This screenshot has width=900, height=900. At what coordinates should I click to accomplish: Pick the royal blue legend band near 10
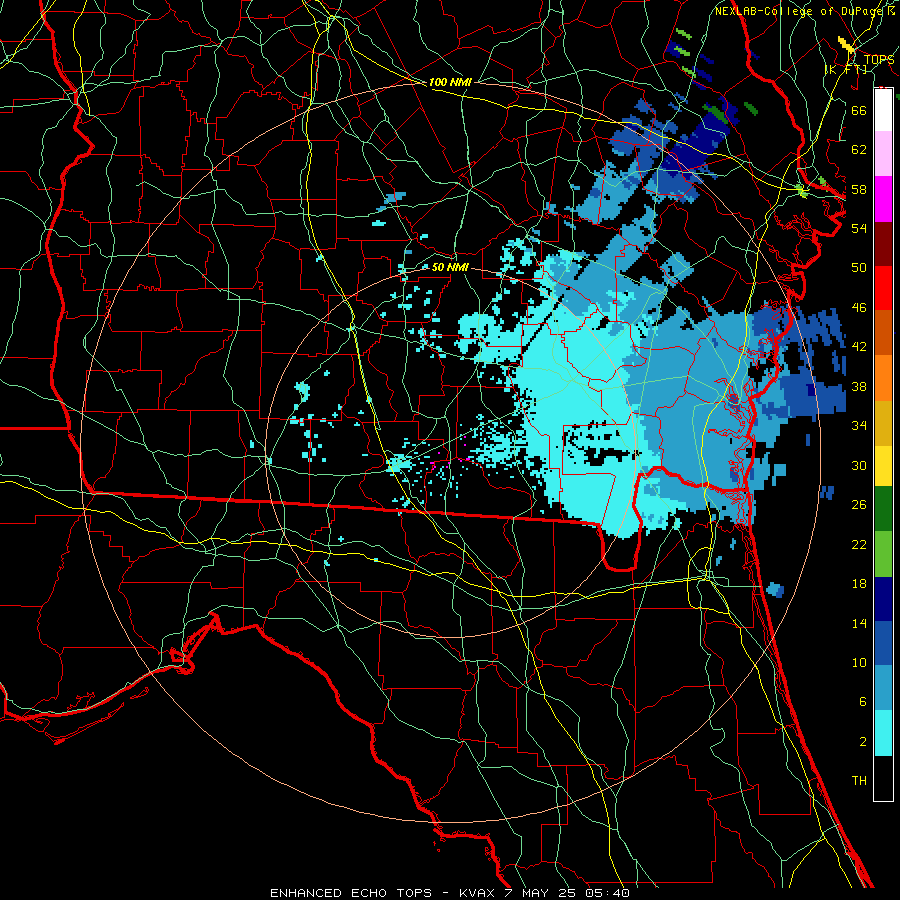click(883, 644)
